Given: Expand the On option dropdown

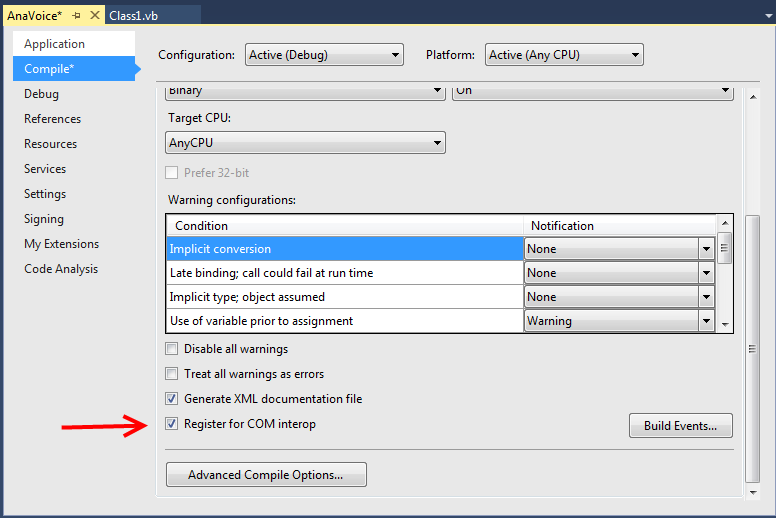Looking at the screenshot, I should tap(593, 92).
